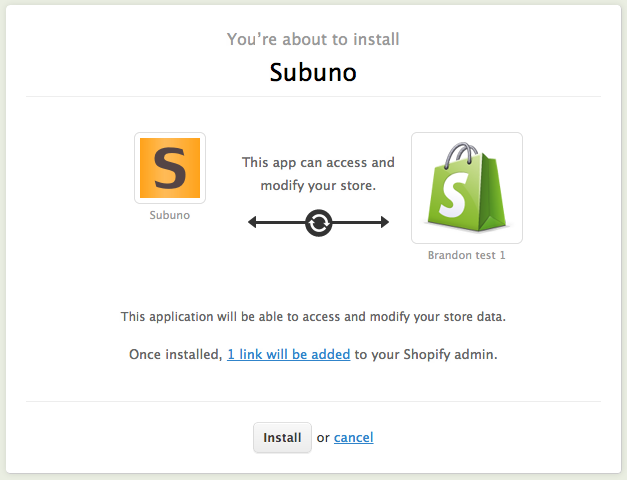Click the orange Subuno app logo

click(169, 168)
